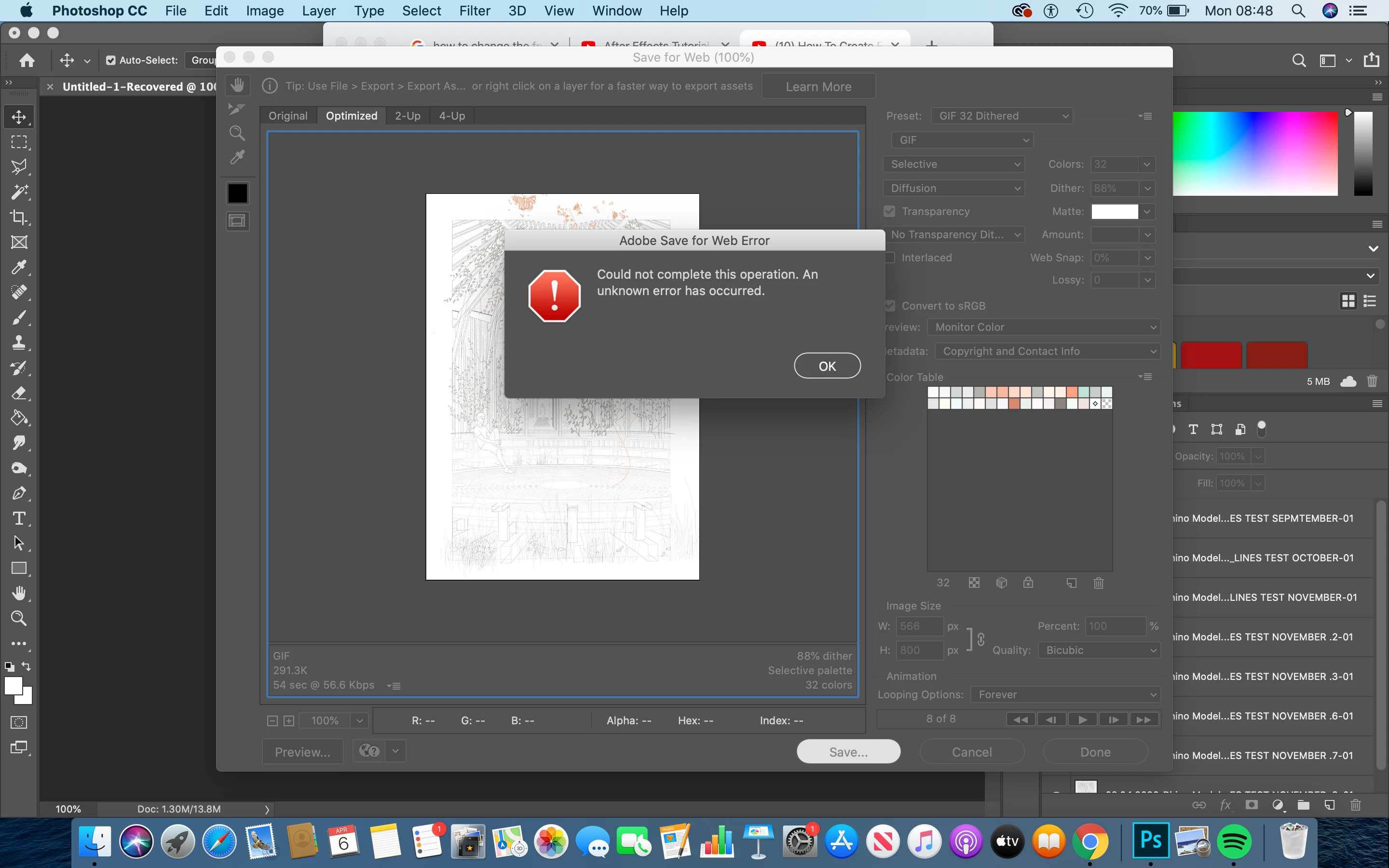
Task: Delete selected color from Color Table
Action: tap(1098, 583)
